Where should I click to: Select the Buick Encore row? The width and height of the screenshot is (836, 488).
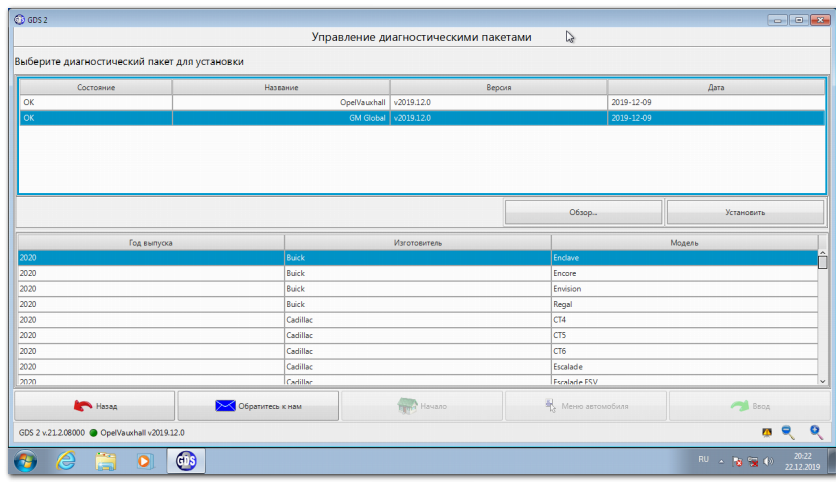click(418, 273)
